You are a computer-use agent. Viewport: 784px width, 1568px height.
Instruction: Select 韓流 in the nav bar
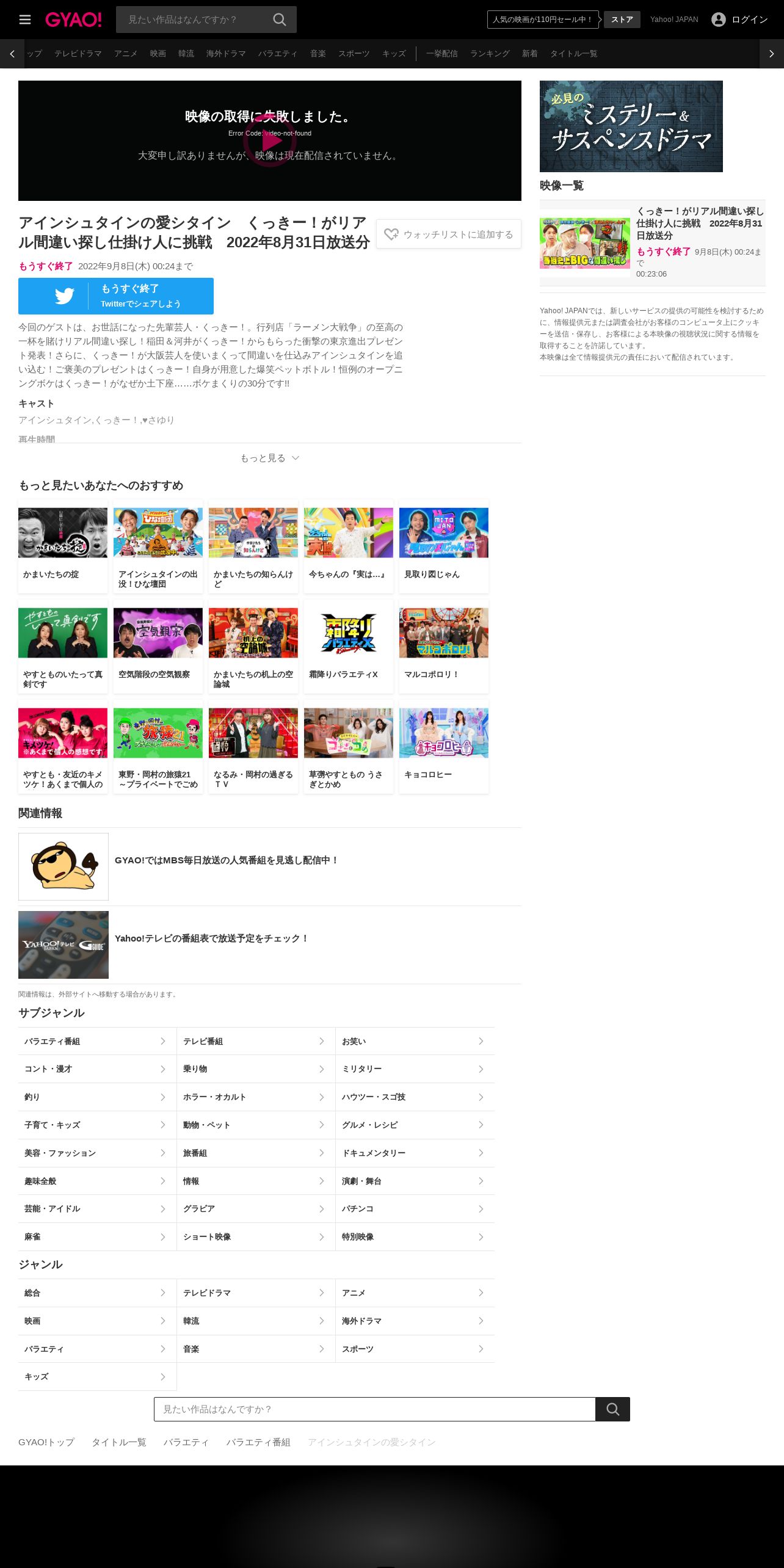coord(186,54)
